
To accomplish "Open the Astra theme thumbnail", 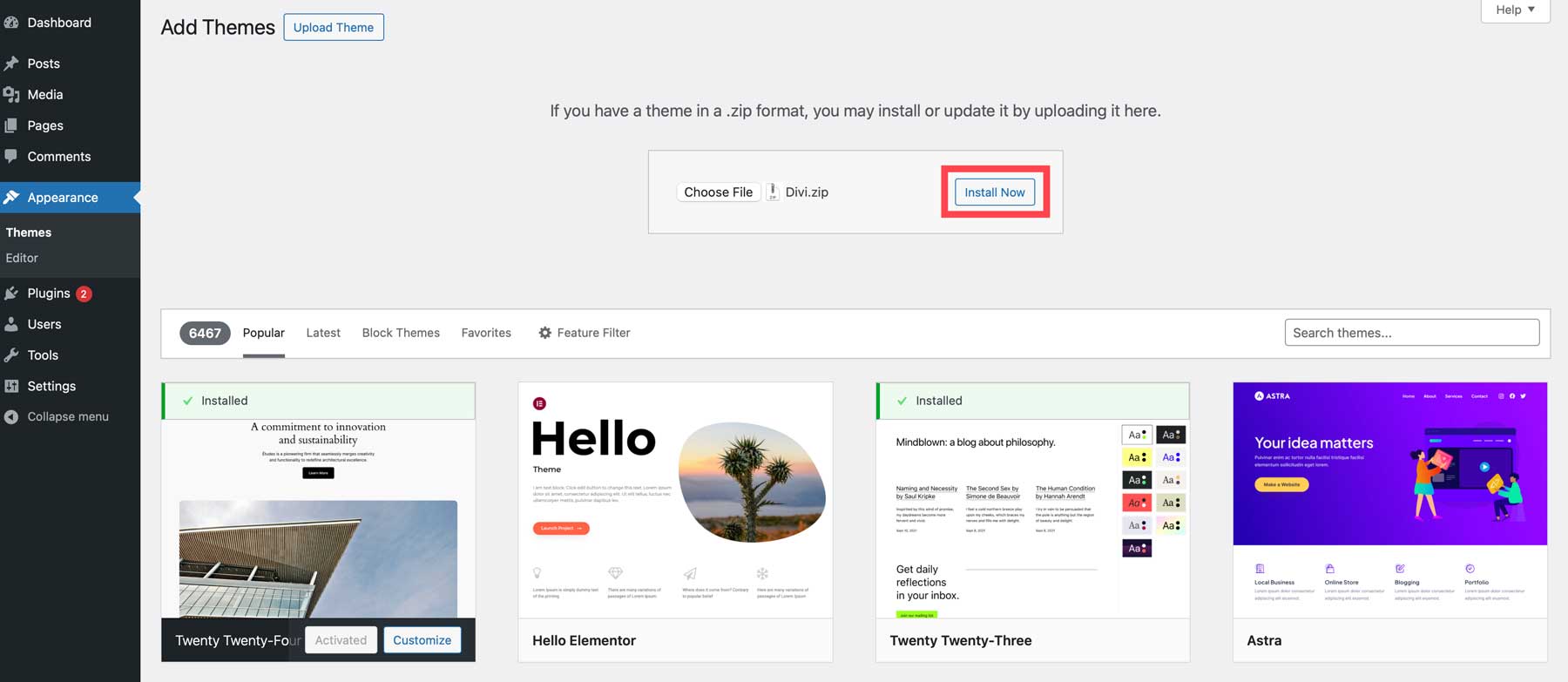I will pos(1390,501).
